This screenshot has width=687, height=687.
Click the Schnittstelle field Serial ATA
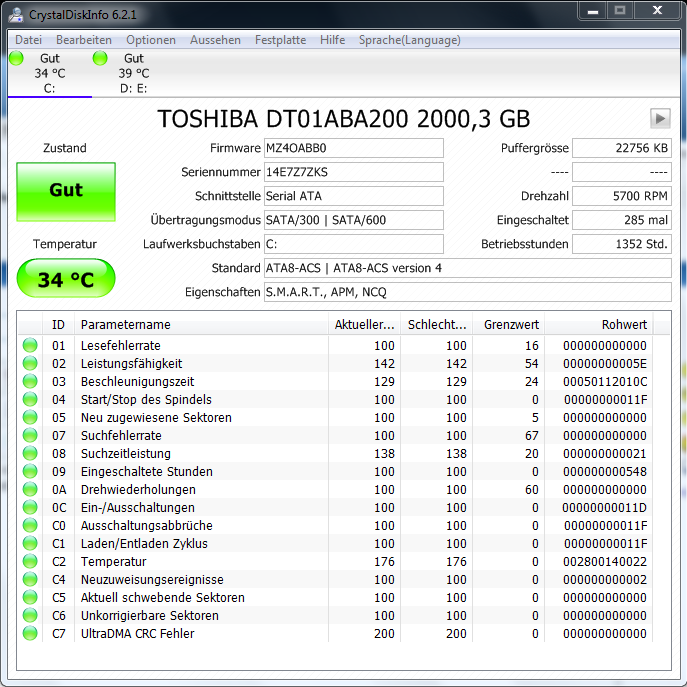coord(354,196)
